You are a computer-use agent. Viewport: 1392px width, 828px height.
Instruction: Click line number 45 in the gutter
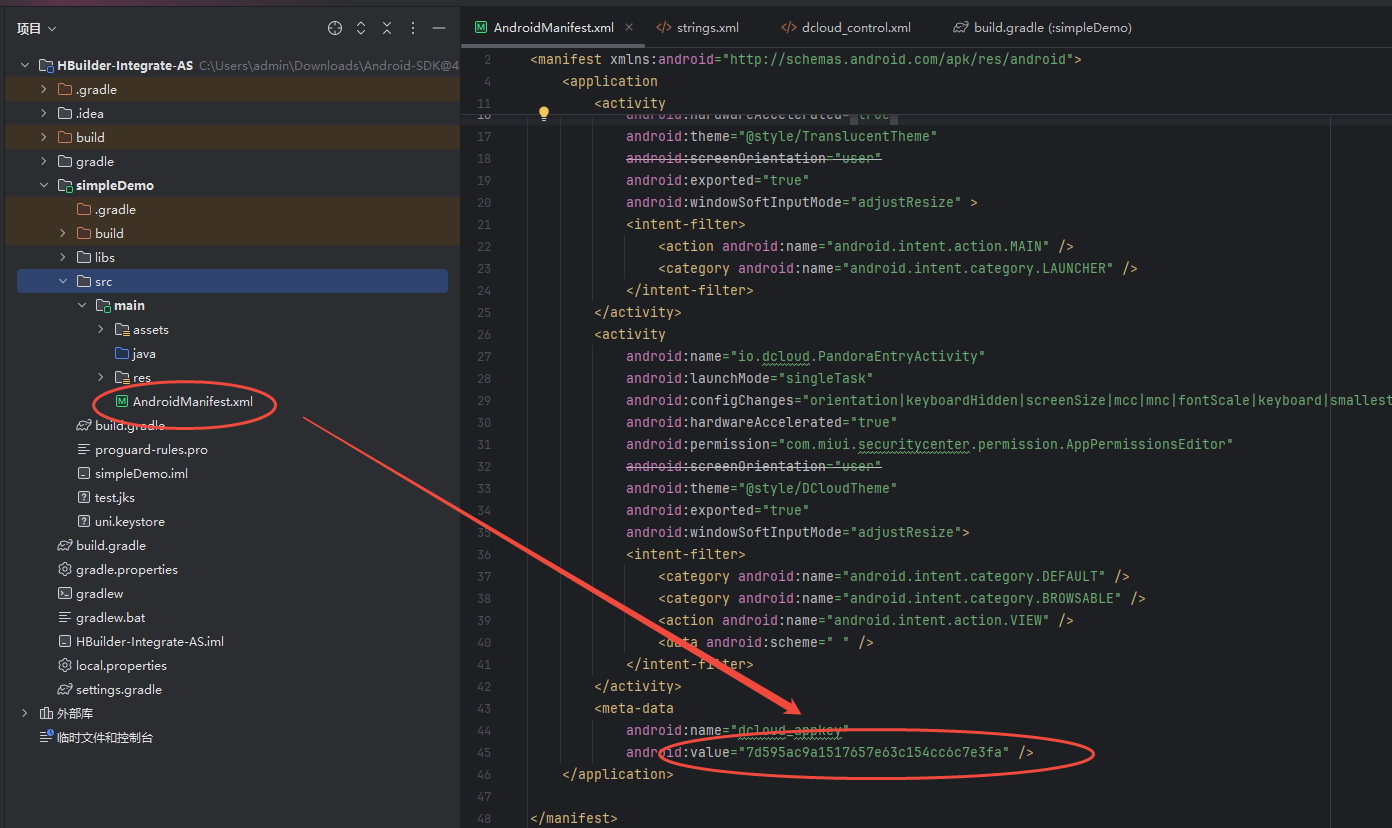485,752
